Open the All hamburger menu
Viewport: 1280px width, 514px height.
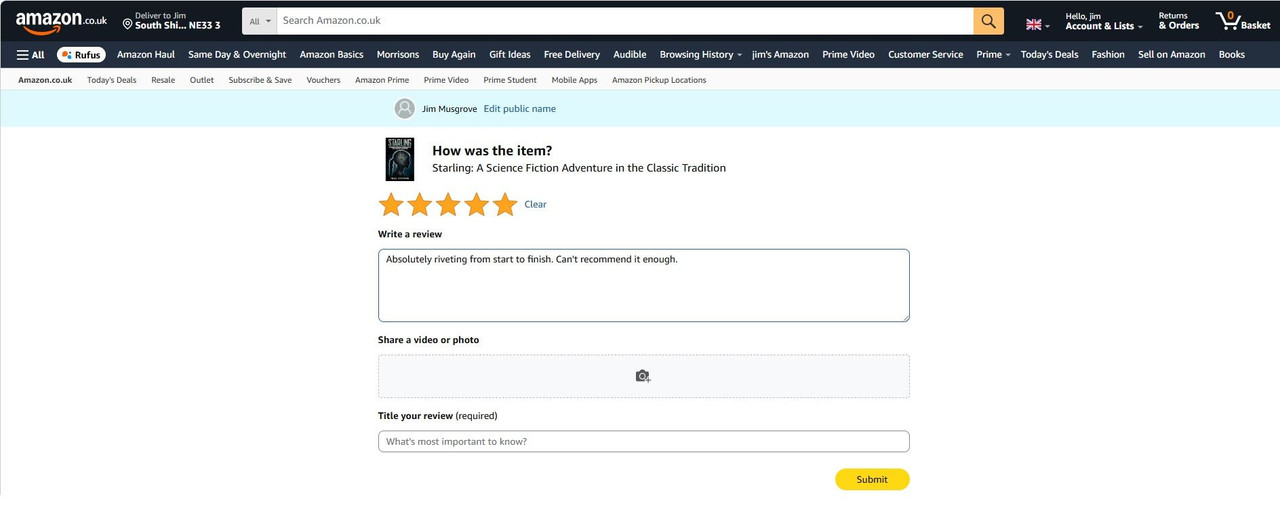[30, 55]
